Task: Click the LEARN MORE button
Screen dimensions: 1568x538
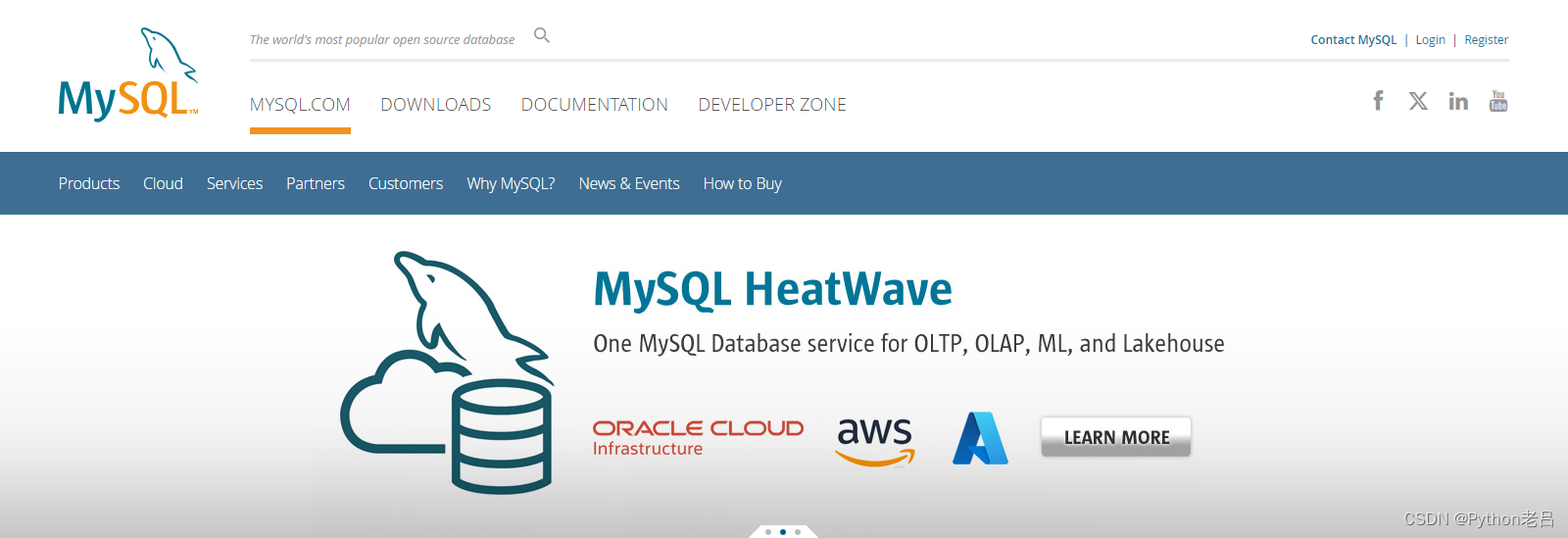Action: point(1116,437)
